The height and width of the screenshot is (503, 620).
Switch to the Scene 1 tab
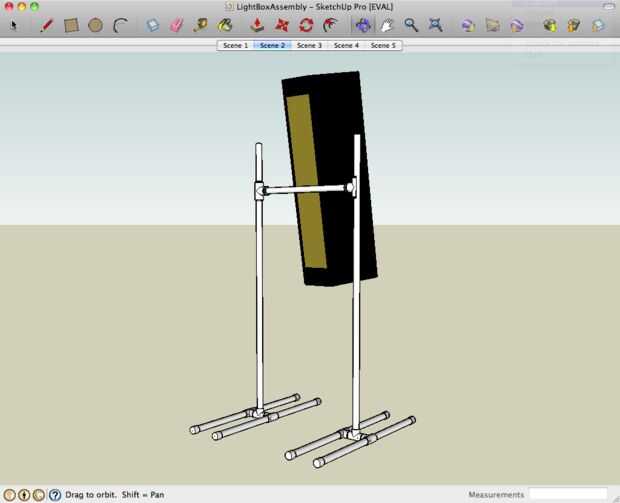pos(235,45)
